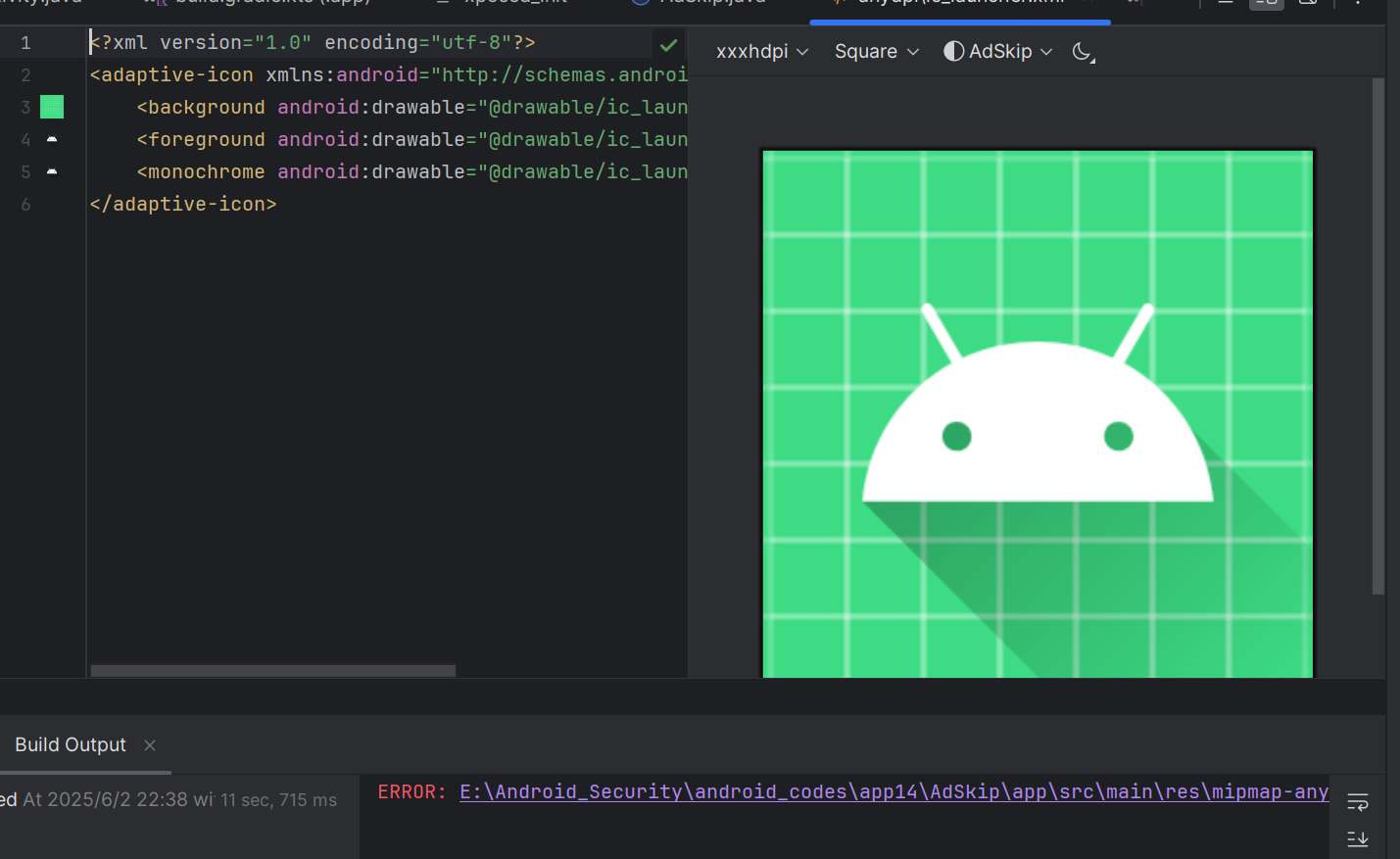Expand the AdSkip theme selector

[x=997, y=51]
